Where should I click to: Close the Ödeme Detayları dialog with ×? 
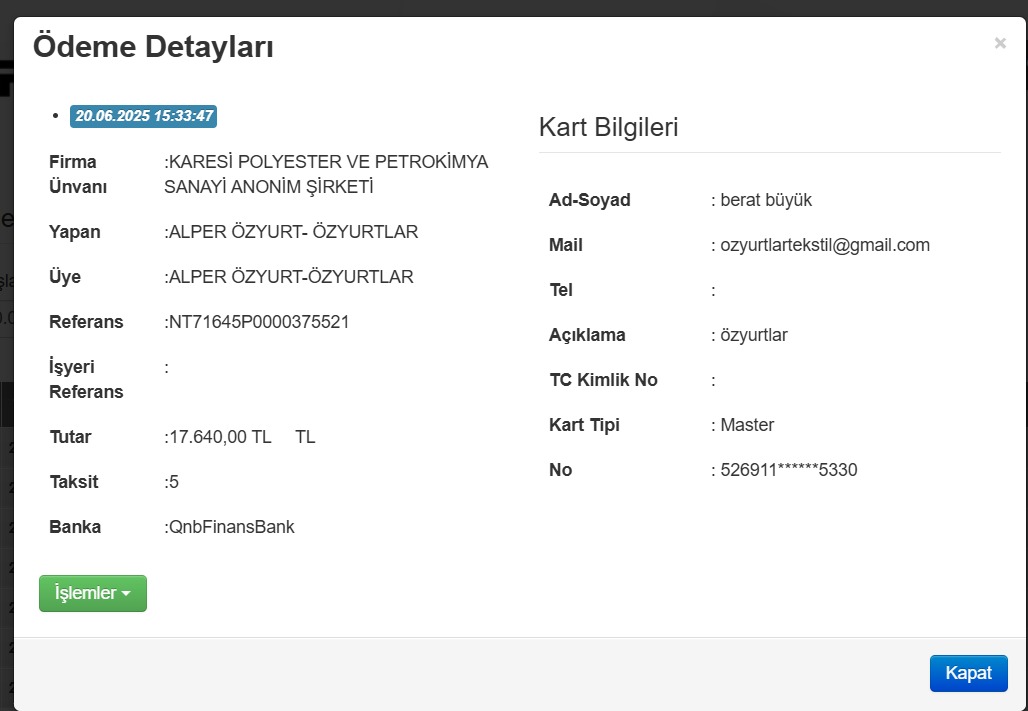coord(1000,43)
